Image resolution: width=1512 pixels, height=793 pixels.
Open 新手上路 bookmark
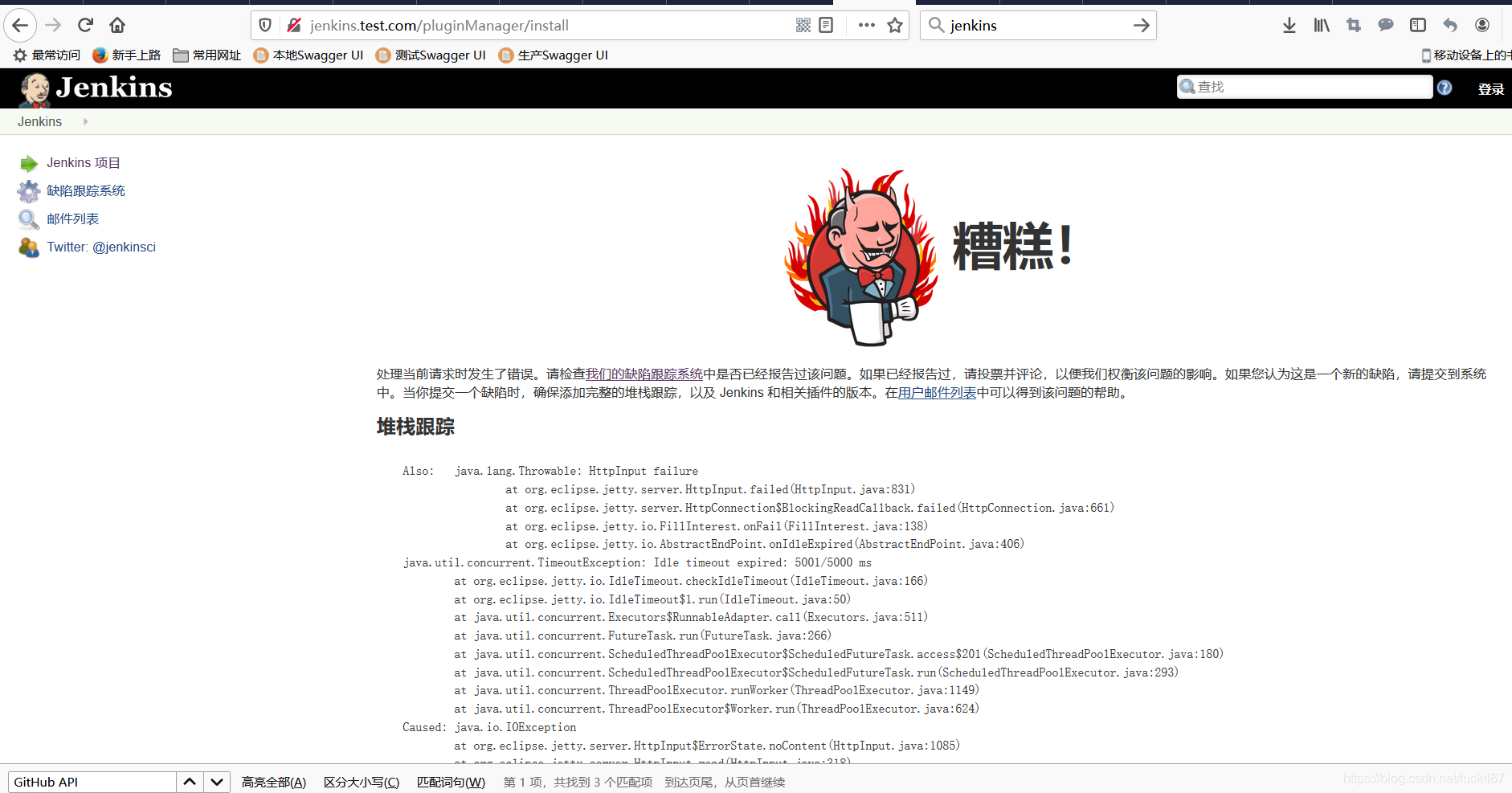coord(126,55)
